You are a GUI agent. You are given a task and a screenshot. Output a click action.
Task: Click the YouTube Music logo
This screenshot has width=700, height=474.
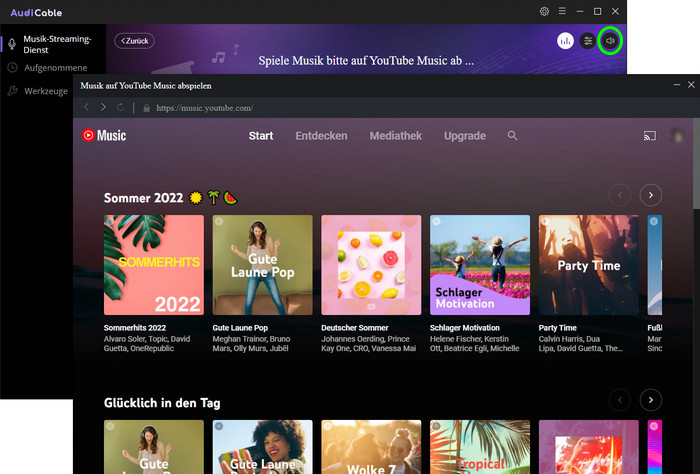tap(104, 135)
